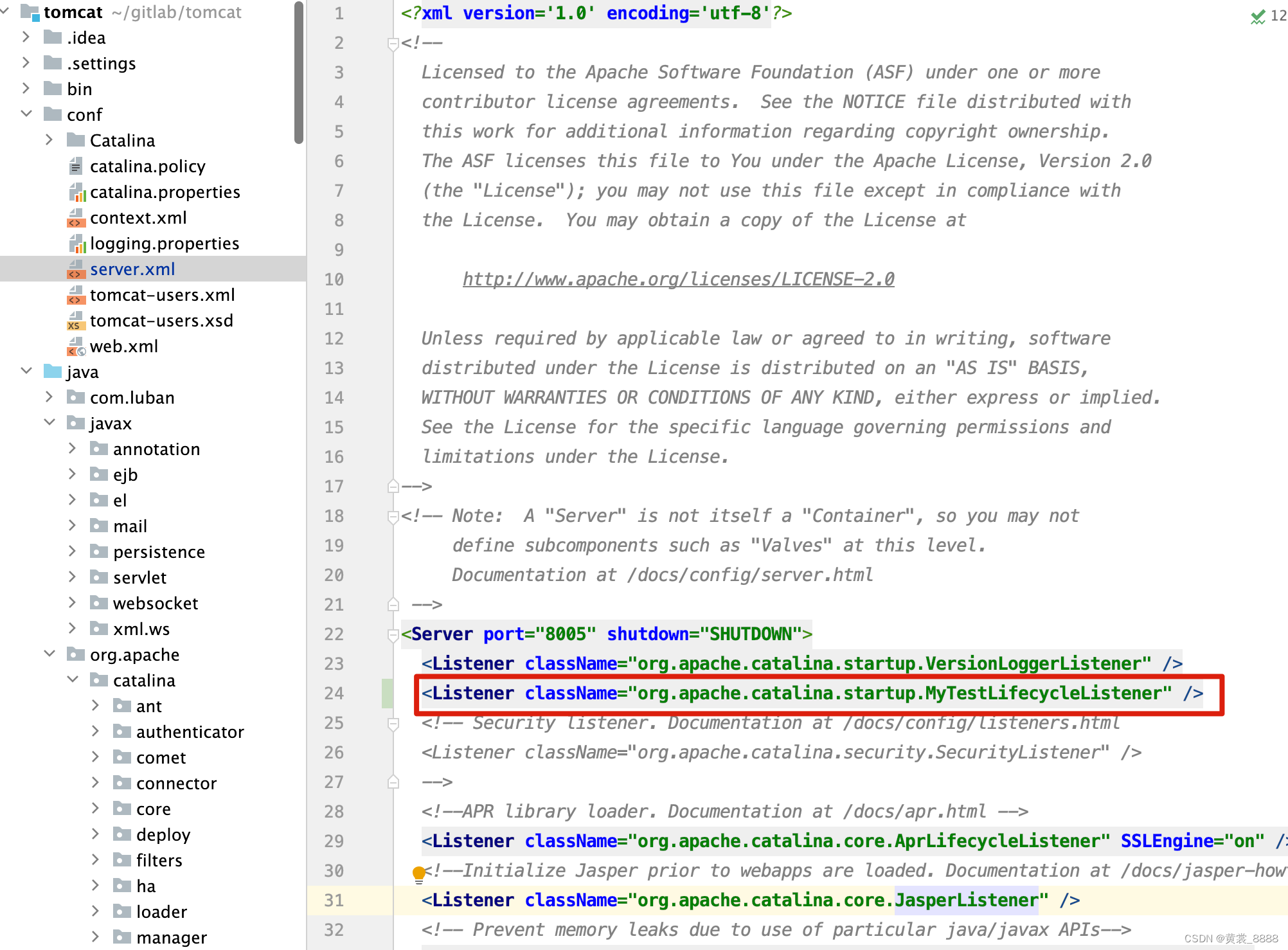Image resolution: width=1288 pixels, height=950 pixels.
Task: Click the catalina.properties file icon
Action: pos(76,192)
